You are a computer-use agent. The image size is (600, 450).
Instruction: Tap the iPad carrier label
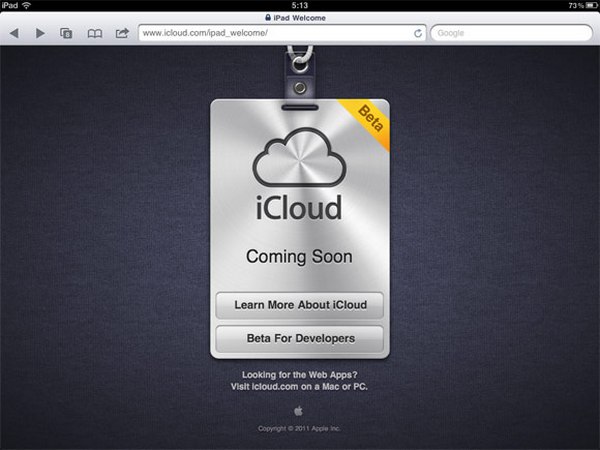[10, 5]
